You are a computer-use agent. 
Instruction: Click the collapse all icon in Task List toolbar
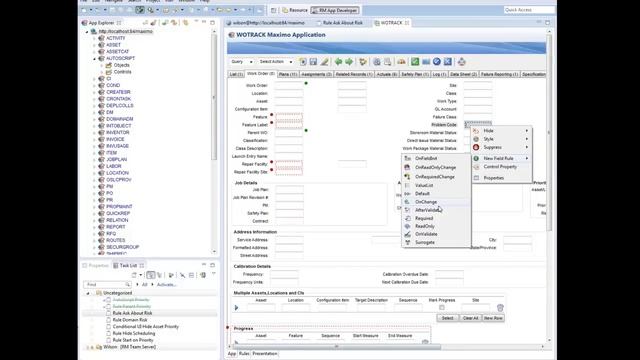(x=191, y=275)
